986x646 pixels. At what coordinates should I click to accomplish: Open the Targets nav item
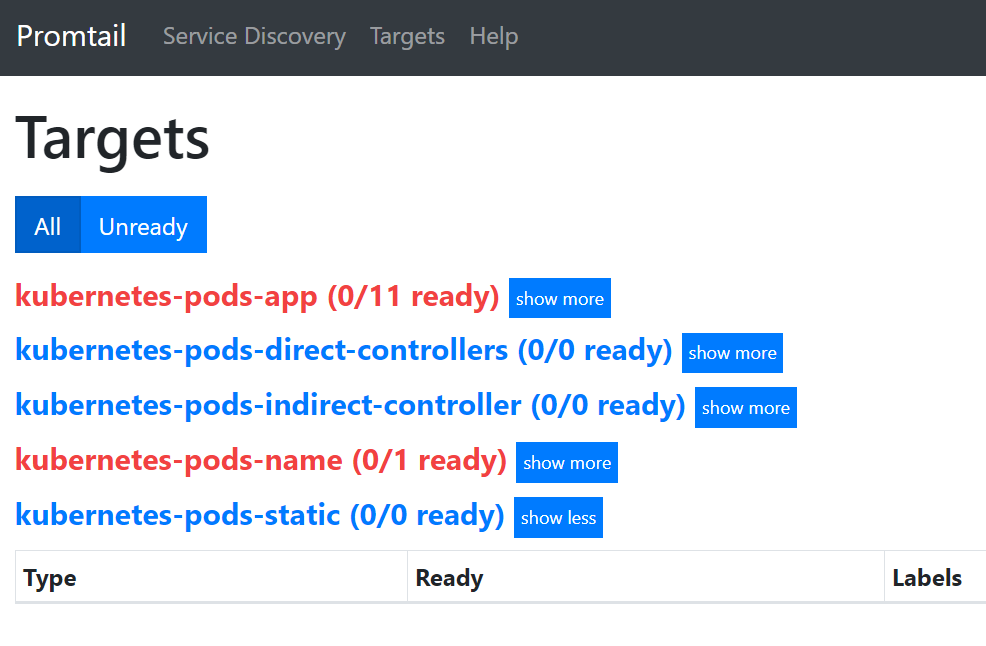point(407,36)
